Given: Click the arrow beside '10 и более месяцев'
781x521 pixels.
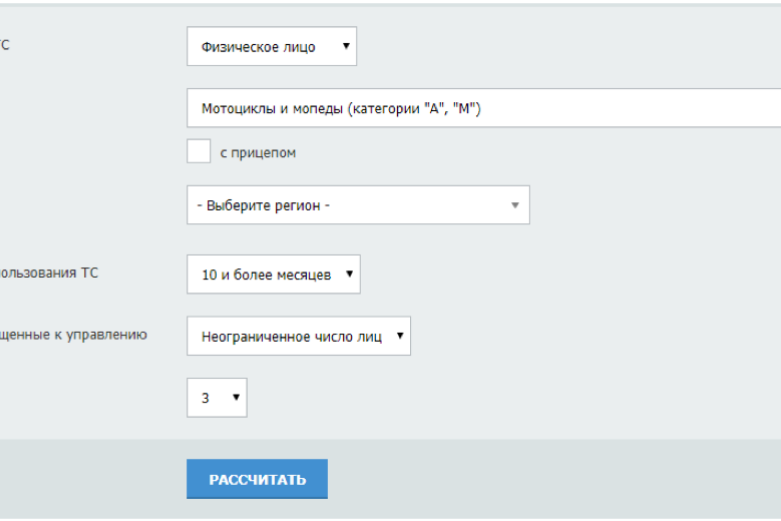Looking at the screenshot, I should pos(349,274).
